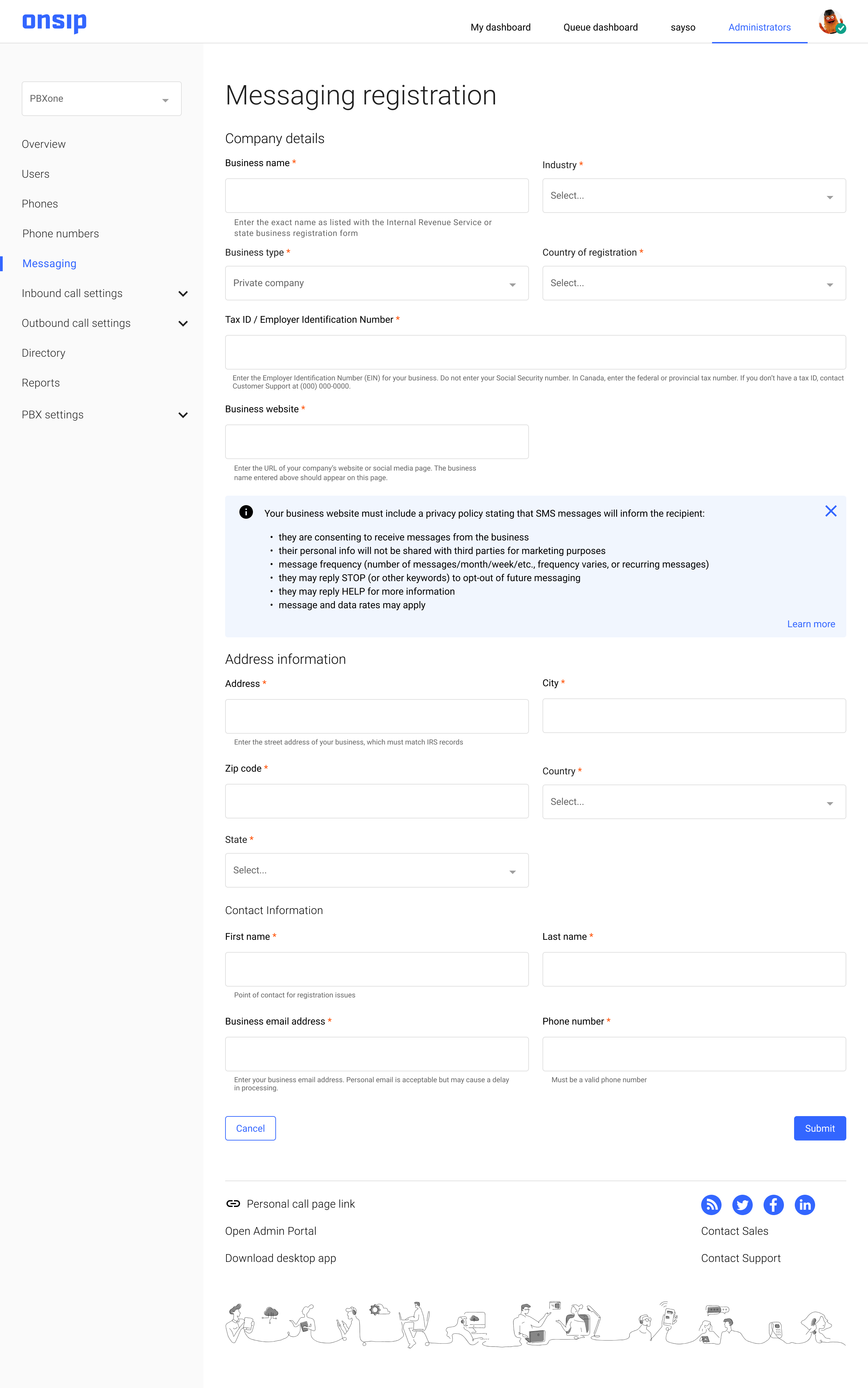Viewport: 868px width, 1388px height.
Task: Open the RSS feed icon
Action: 711,1204
